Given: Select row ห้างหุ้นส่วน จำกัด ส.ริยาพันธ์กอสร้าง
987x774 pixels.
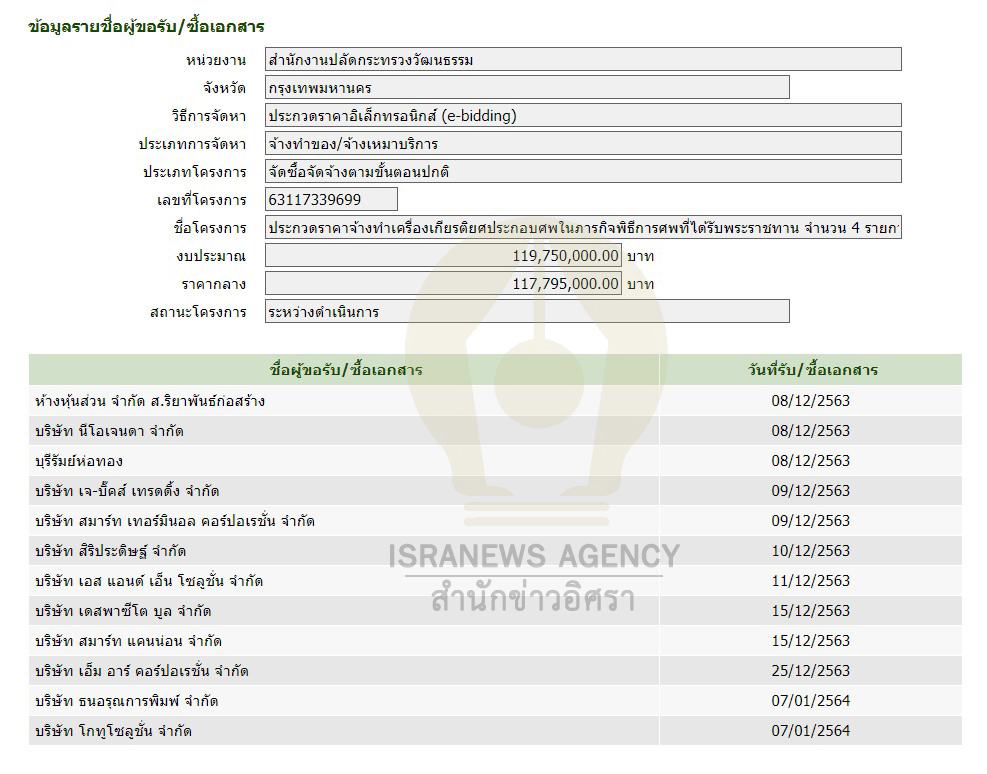Looking at the screenshot, I should (150, 401).
